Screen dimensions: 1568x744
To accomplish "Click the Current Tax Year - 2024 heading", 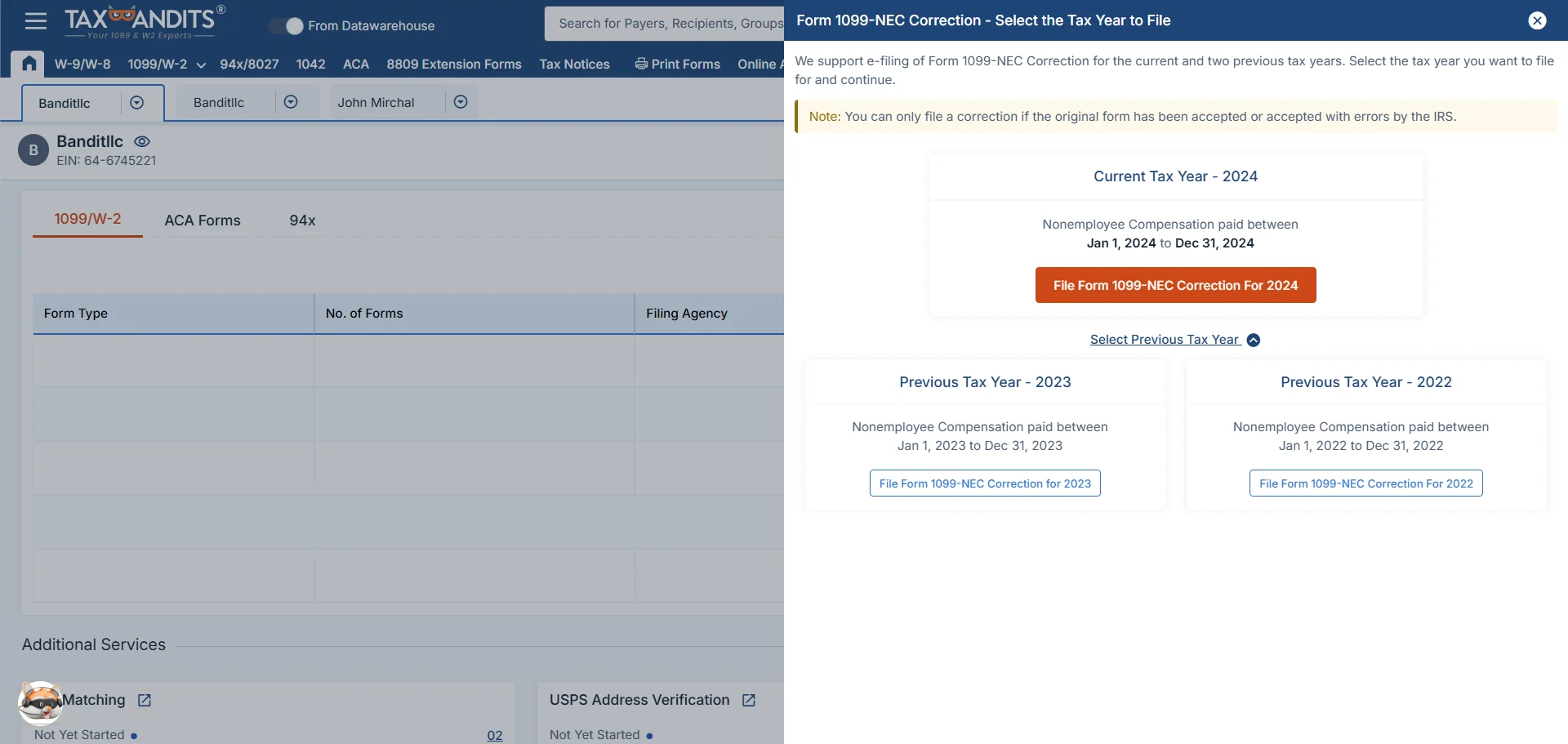I will click(1175, 176).
